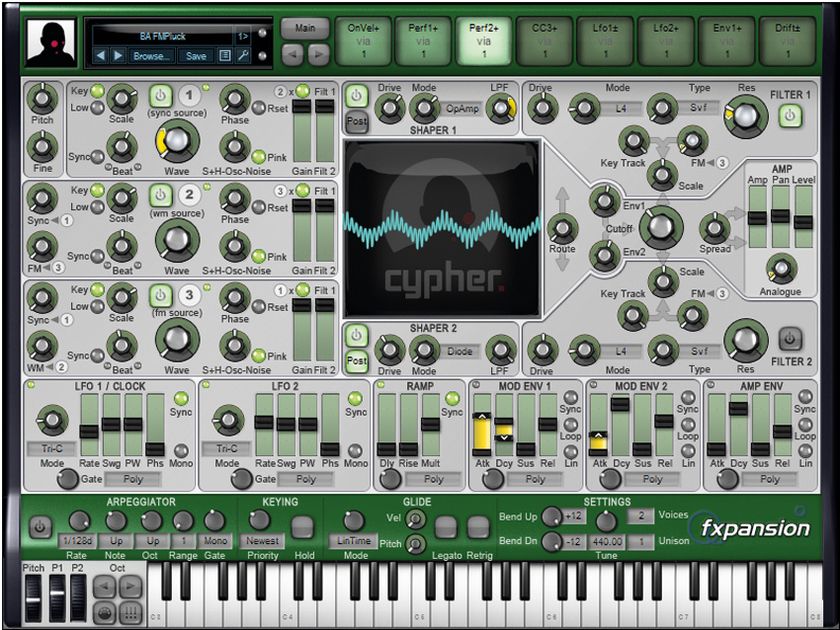Click the Save button in the header
Image resolution: width=840 pixels, height=630 pixels.
coord(197,56)
